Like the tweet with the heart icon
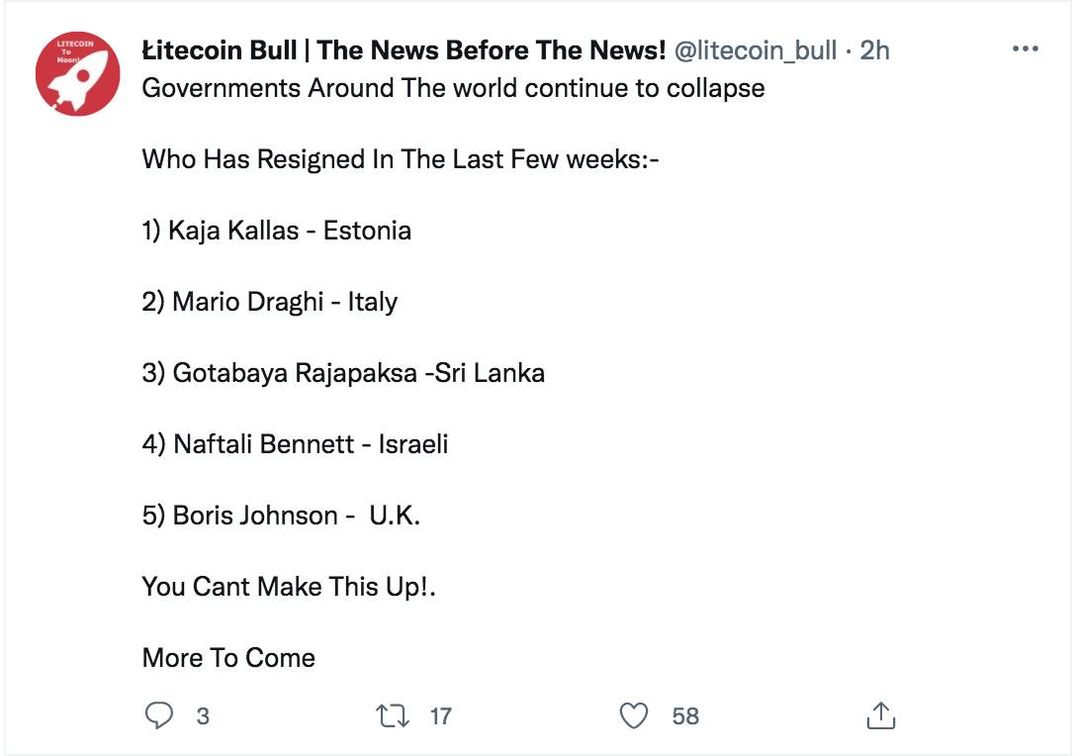The height and width of the screenshot is (756, 1080). click(x=633, y=715)
